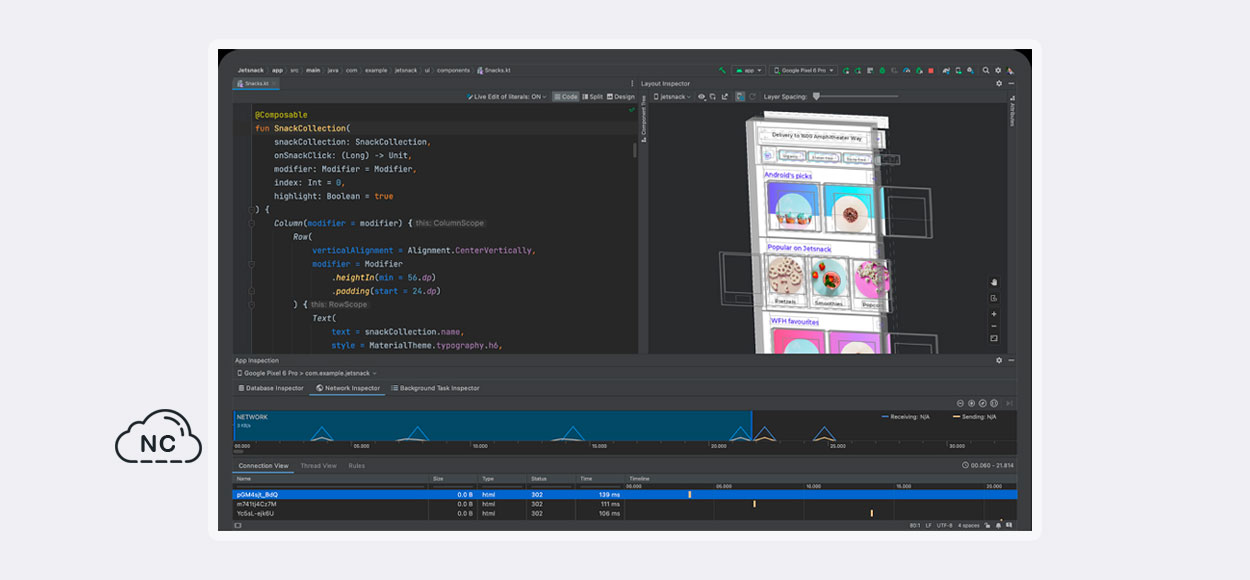
Task: Toggle the view options eye icon
Action: click(701, 97)
